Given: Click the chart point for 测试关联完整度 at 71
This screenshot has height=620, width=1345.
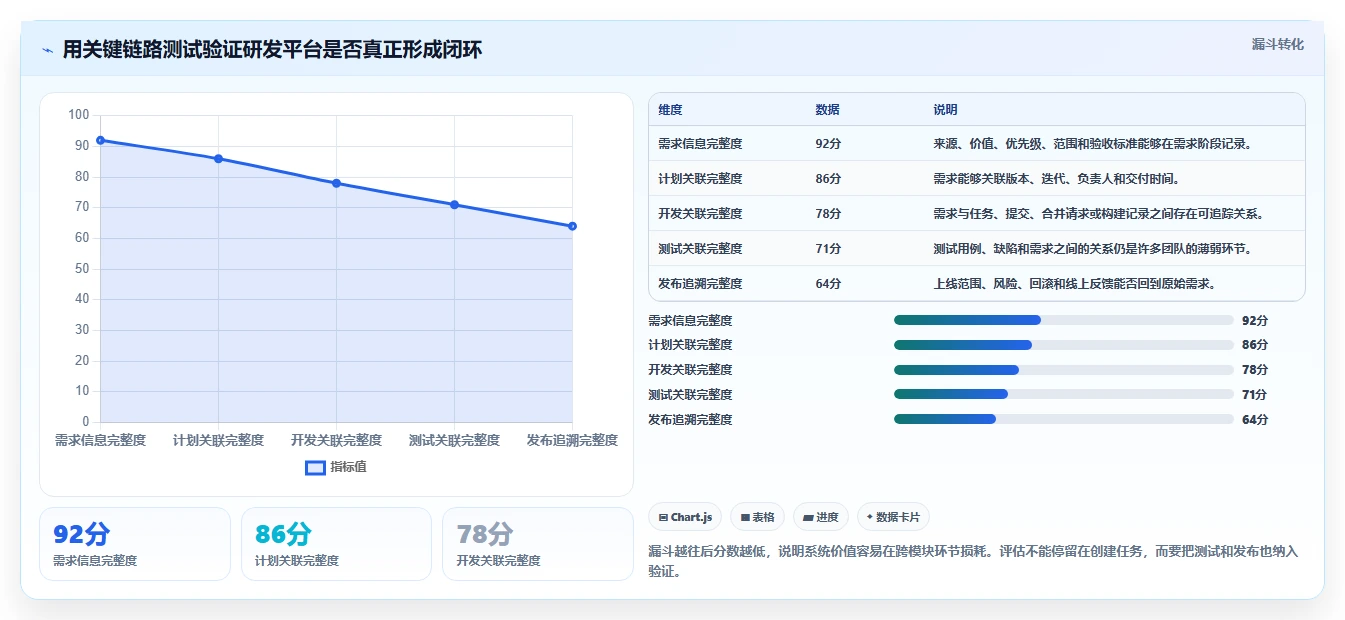Looking at the screenshot, I should (x=454, y=205).
